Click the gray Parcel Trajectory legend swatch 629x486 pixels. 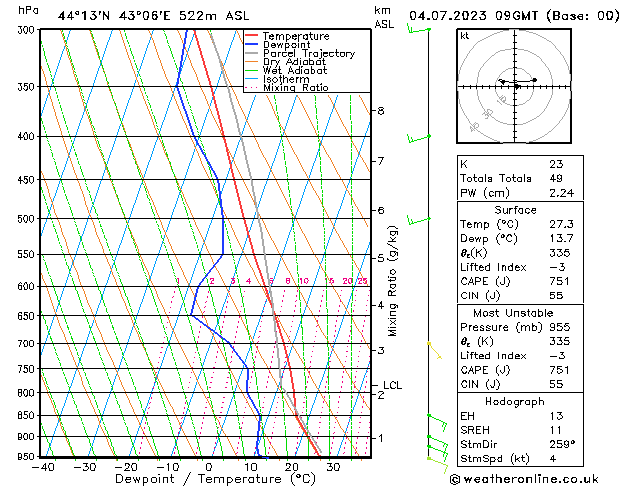pyautogui.click(x=252, y=53)
